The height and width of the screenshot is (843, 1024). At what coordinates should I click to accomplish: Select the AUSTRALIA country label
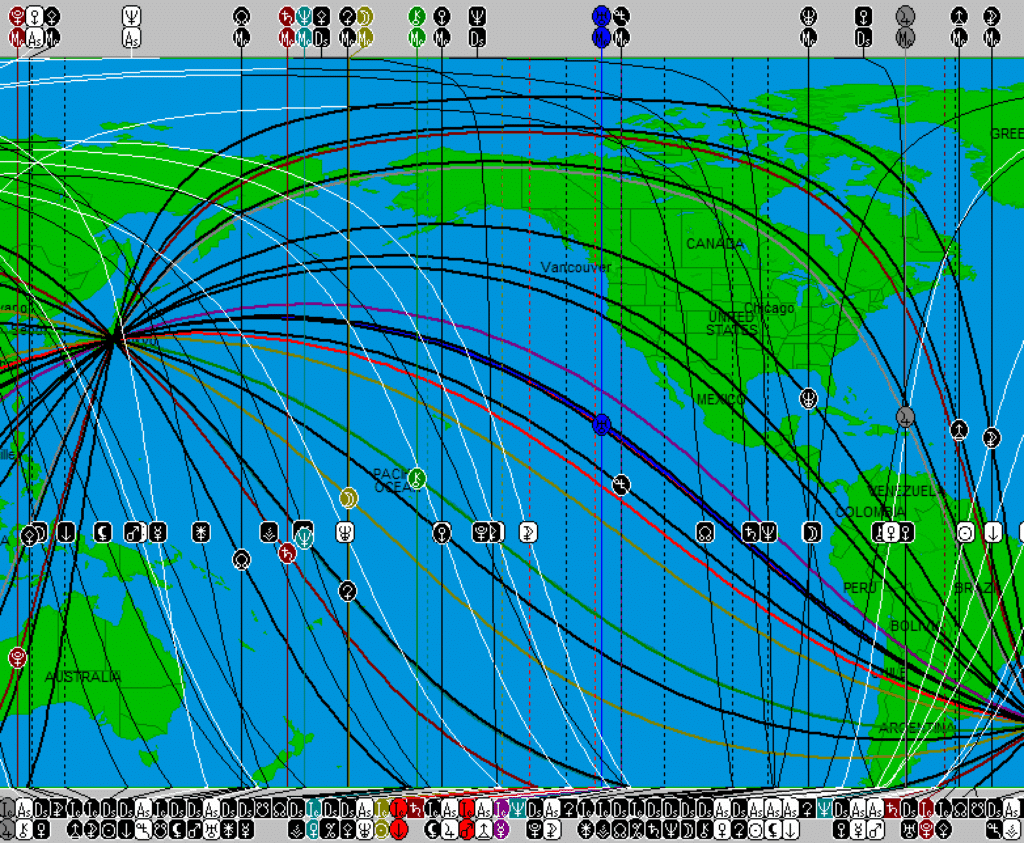83,677
